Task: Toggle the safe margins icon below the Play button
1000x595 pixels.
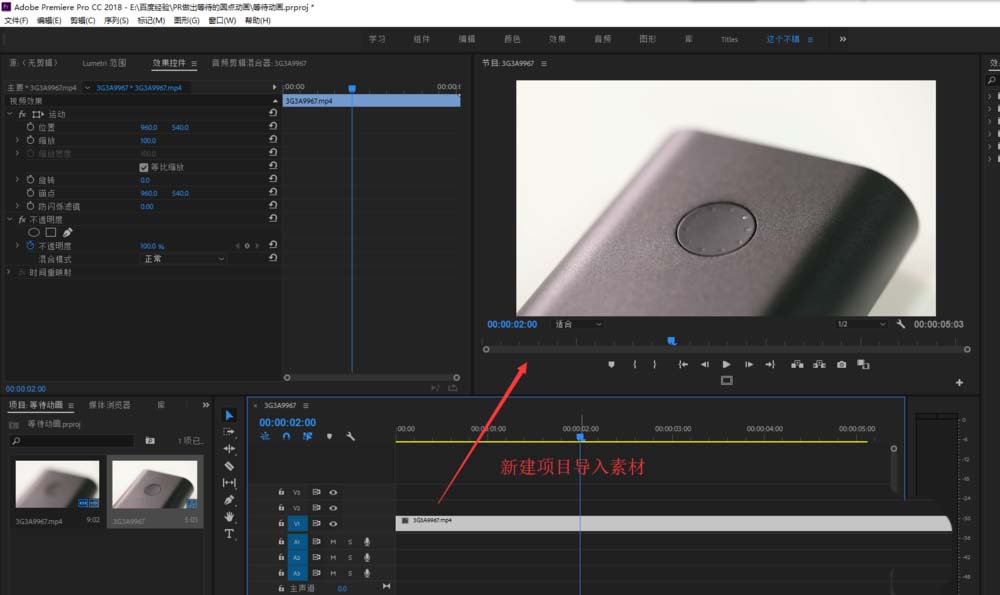Action: click(726, 381)
